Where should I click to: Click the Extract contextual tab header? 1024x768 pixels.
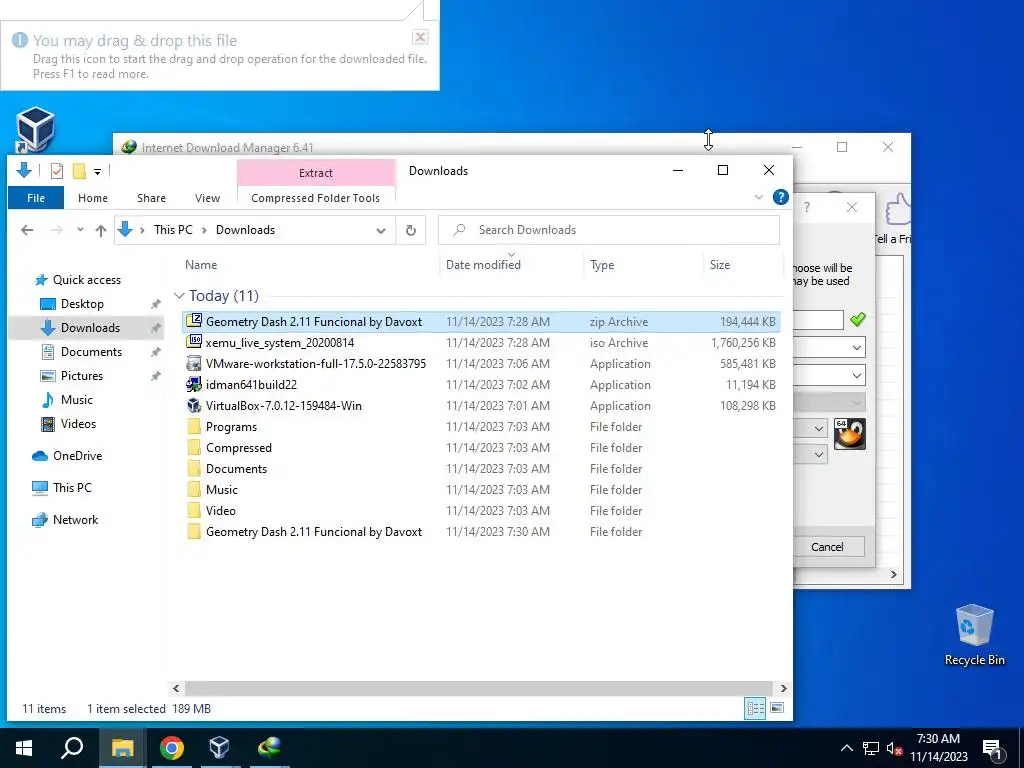pyautogui.click(x=316, y=172)
